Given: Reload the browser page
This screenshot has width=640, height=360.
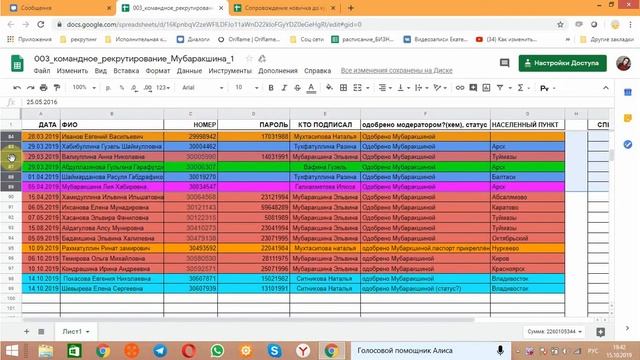Looking at the screenshot, I should [41, 24].
